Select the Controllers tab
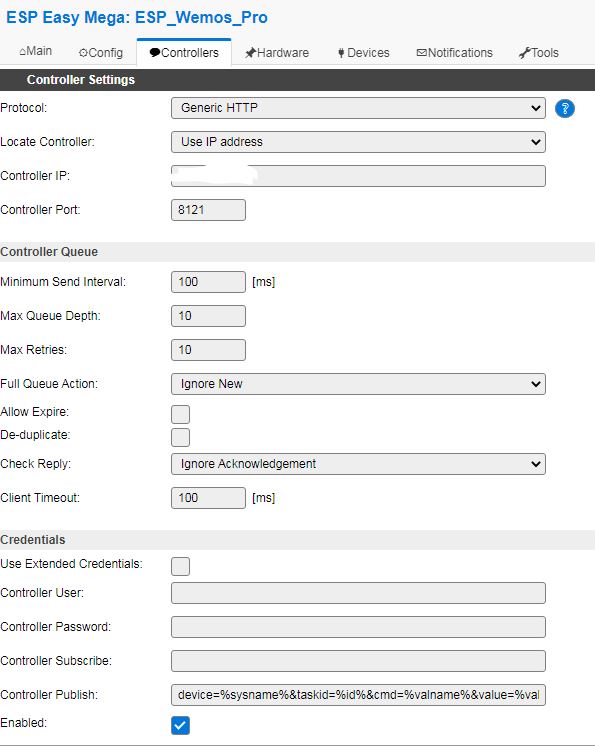This screenshot has width=595, height=746. click(x=184, y=53)
